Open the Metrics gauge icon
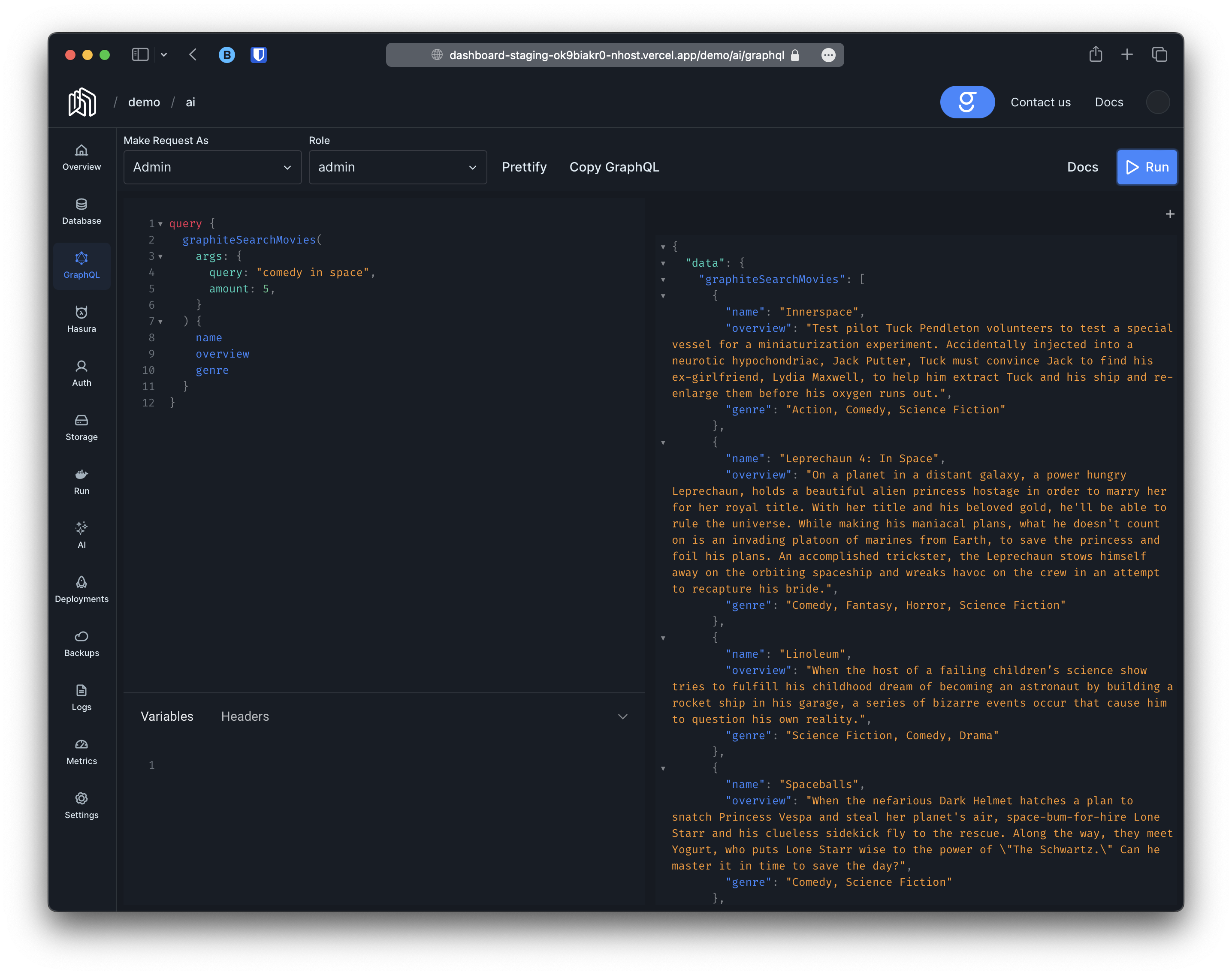The height and width of the screenshot is (975, 1232). [81, 751]
